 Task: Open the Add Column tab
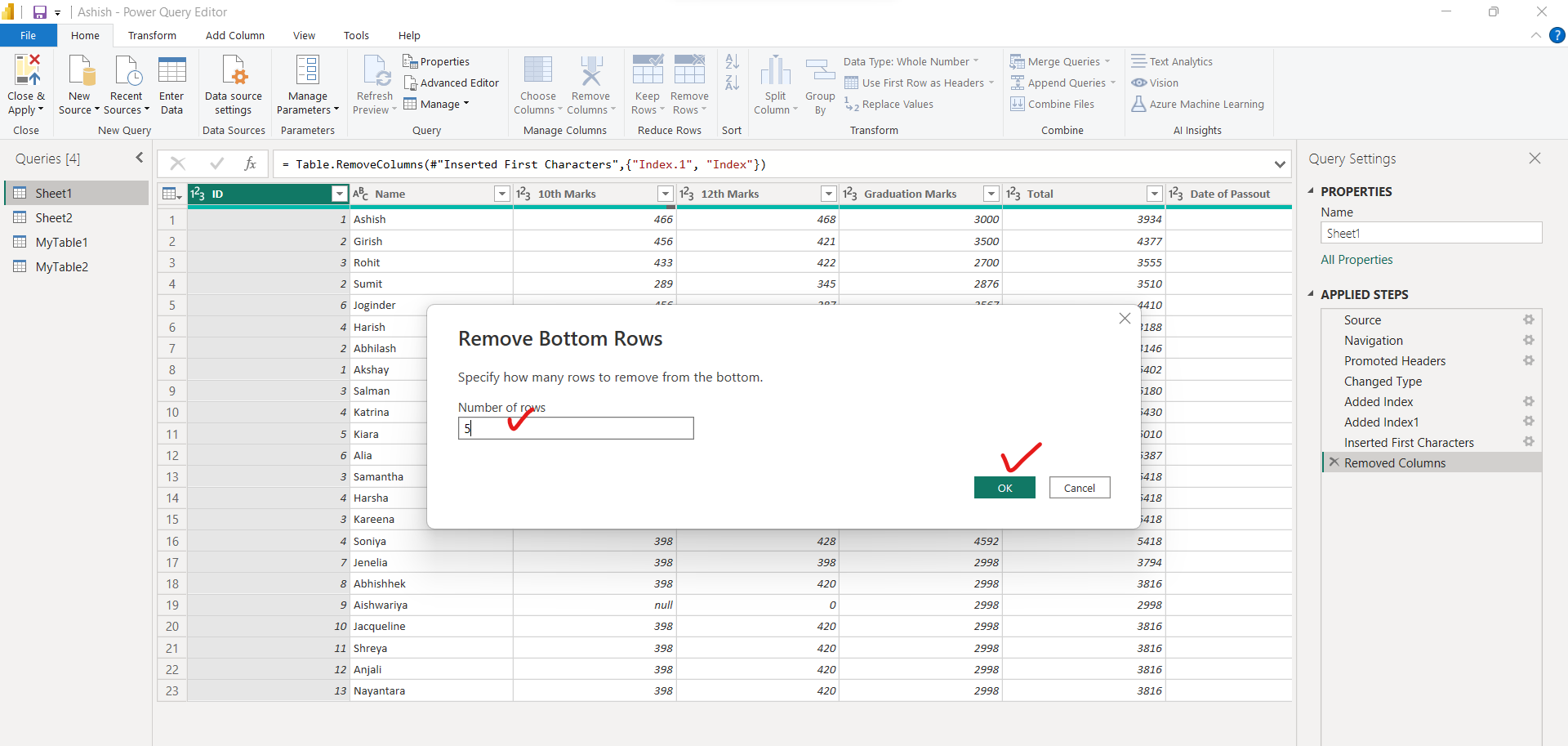click(x=234, y=35)
